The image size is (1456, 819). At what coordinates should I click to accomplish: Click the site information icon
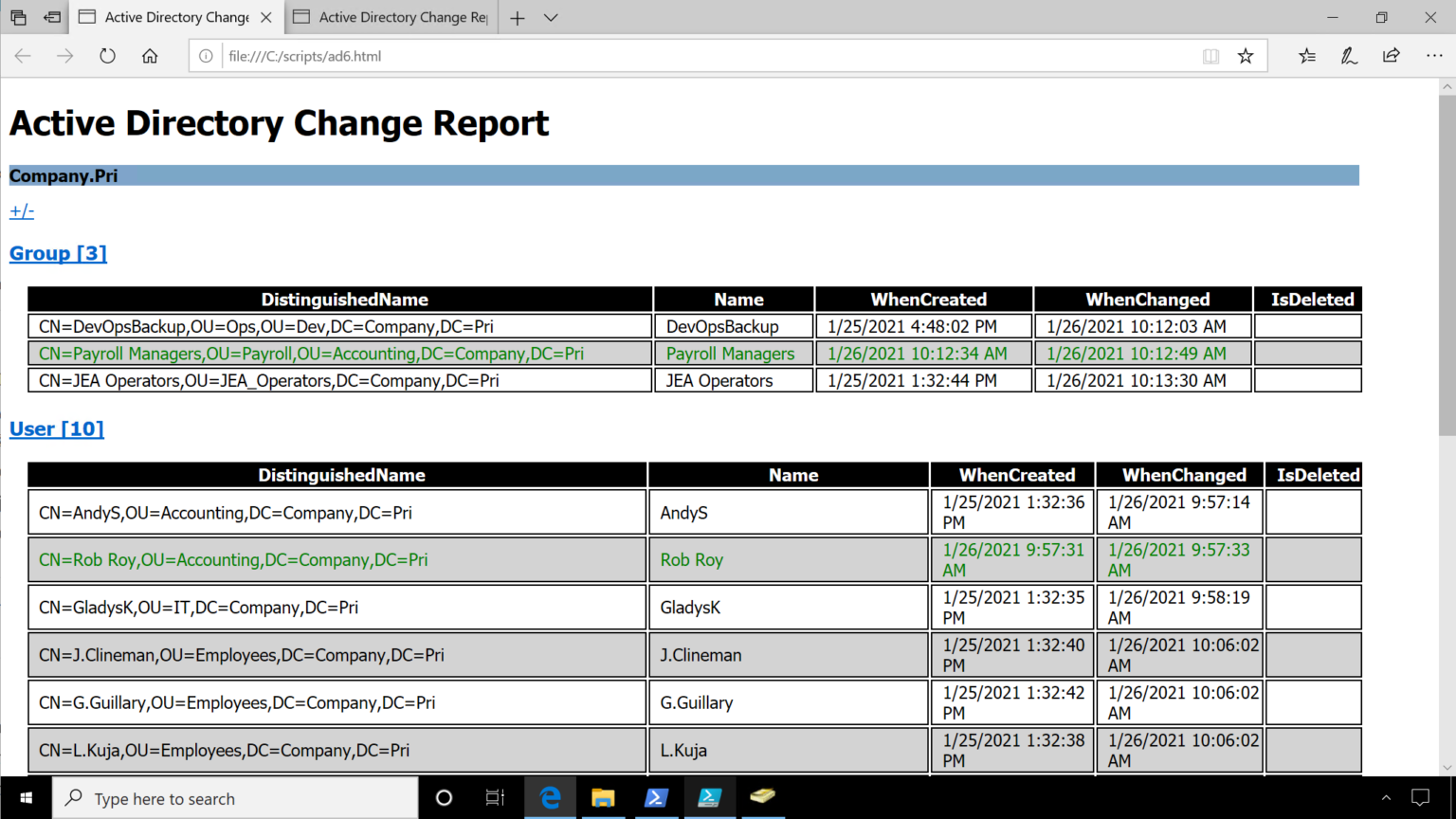tap(206, 56)
